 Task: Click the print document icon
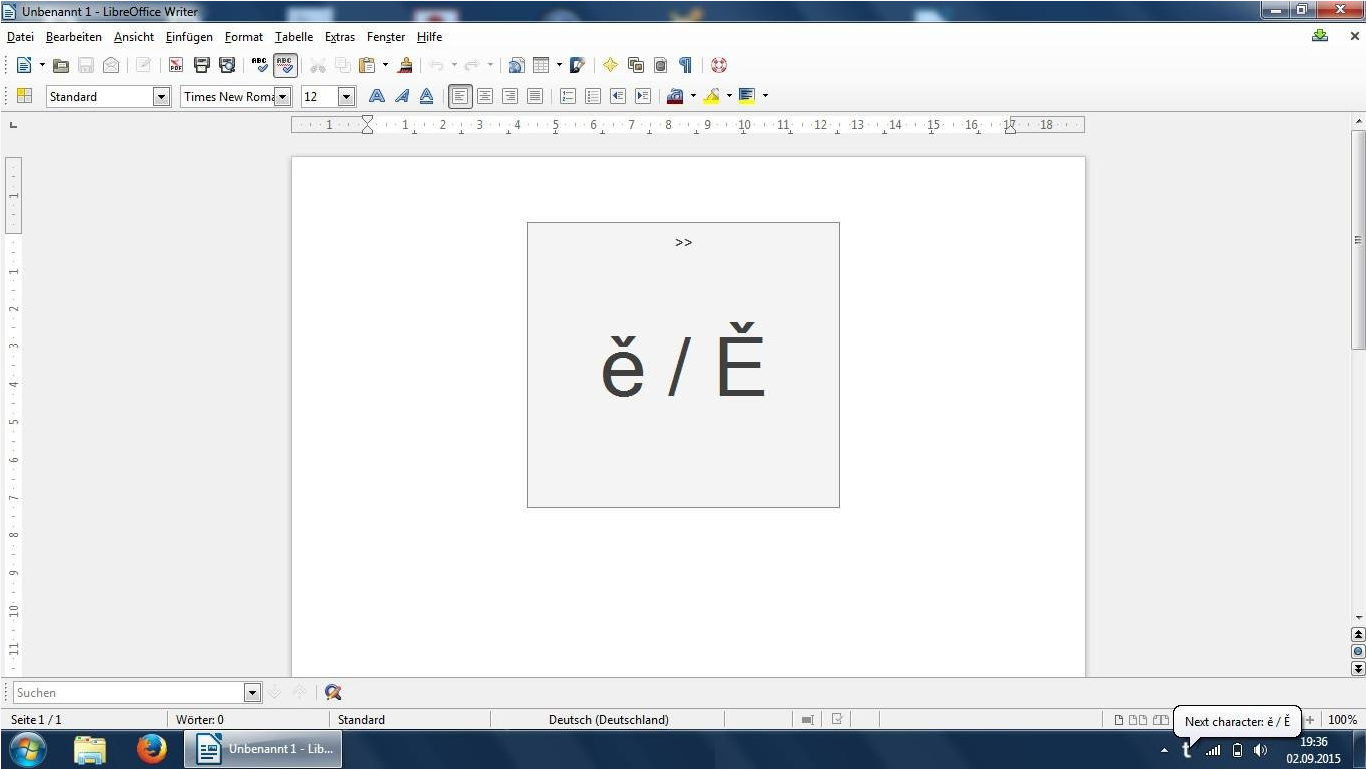pyautogui.click(x=201, y=65)
